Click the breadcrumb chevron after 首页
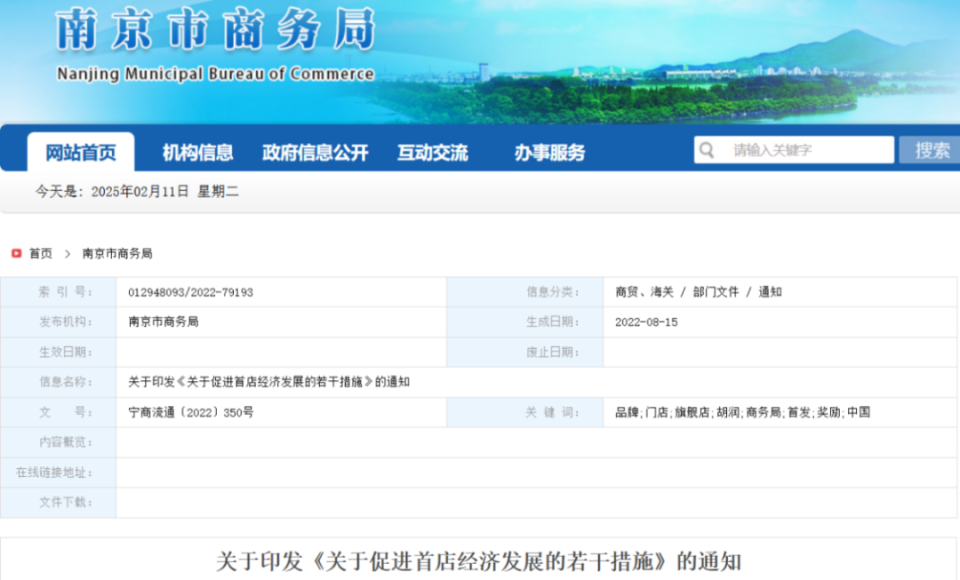The width and height of the screenshot is (960, 580). pos(67,254)
